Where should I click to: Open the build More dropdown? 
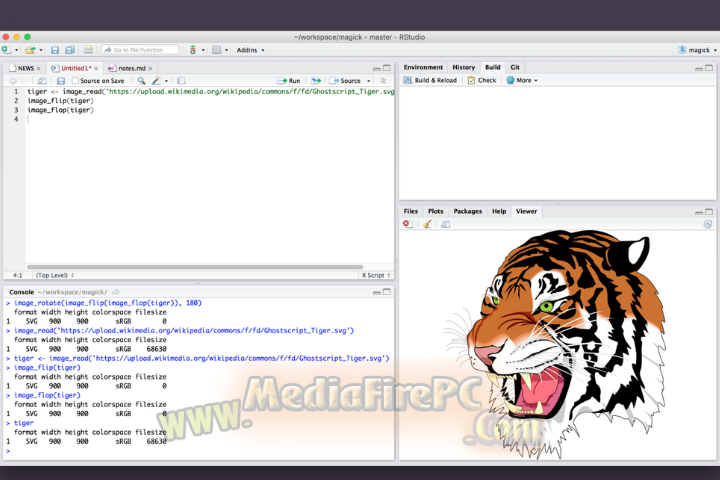click(x=522, y=80)
